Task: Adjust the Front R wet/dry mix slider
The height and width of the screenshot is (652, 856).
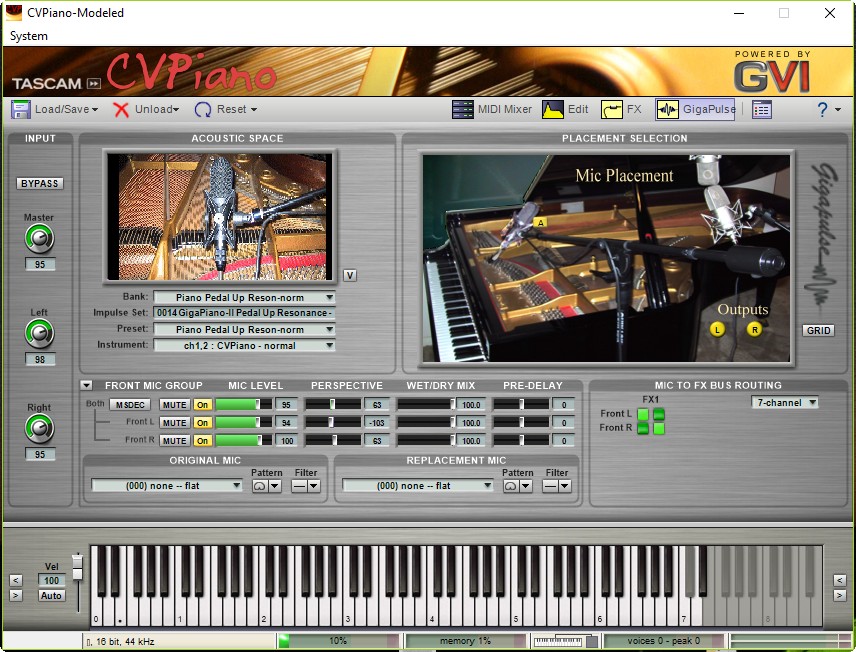Action: click(x=426, y=441)
